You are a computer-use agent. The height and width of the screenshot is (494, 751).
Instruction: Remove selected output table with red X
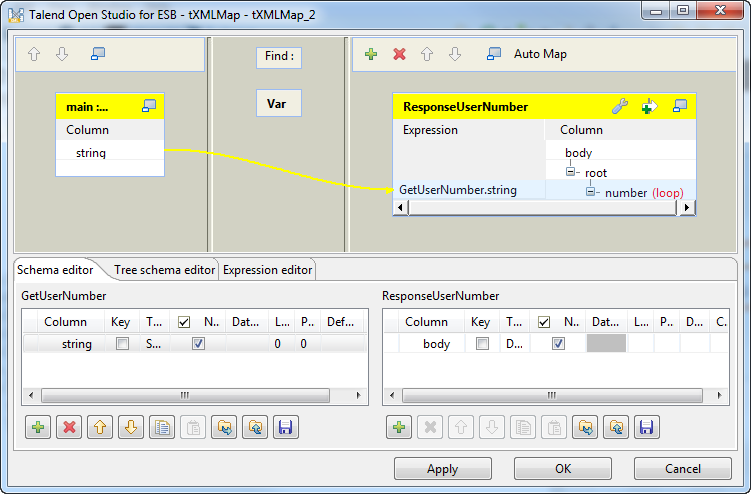399,54
